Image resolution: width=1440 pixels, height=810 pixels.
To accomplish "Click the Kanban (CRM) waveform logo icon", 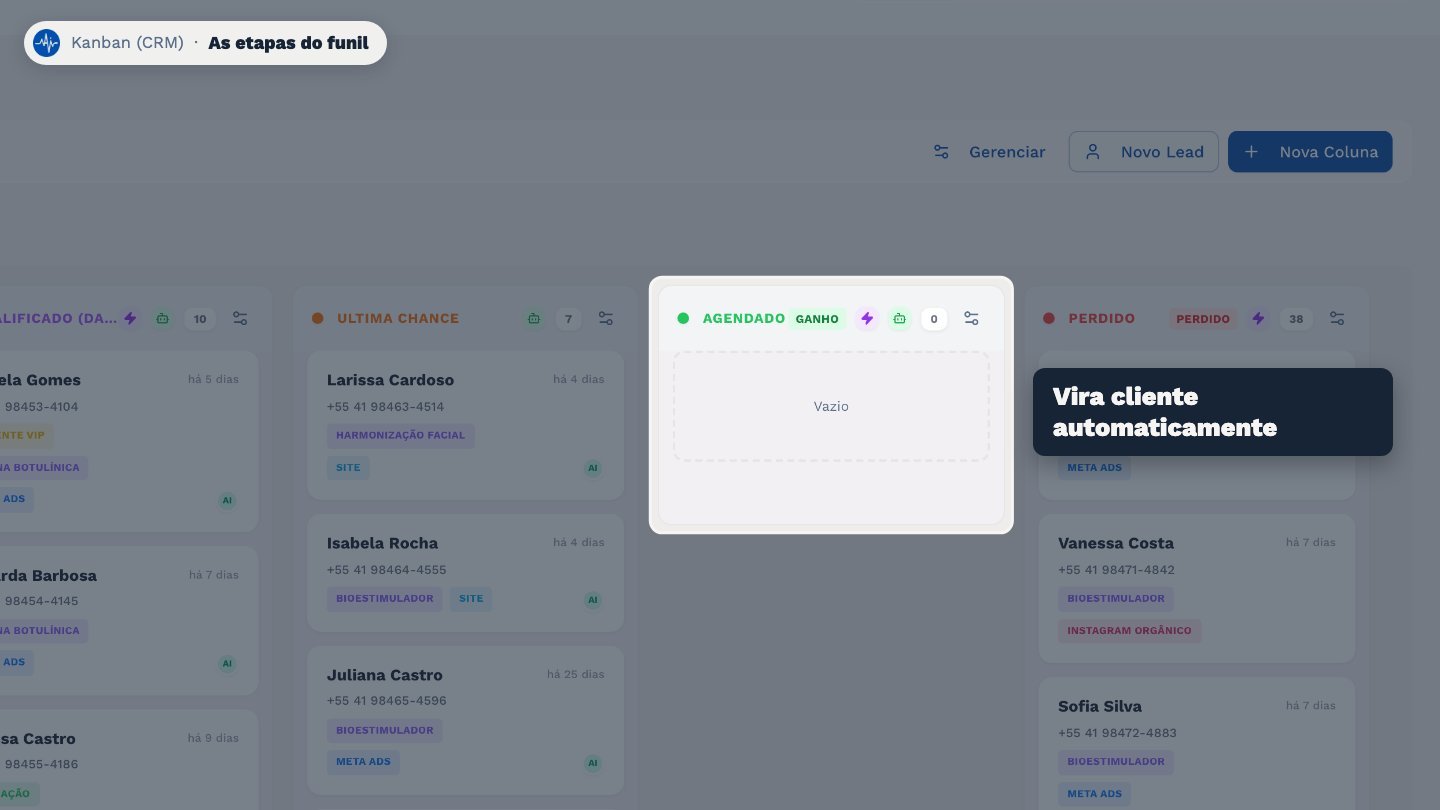I will click(46, 43).
